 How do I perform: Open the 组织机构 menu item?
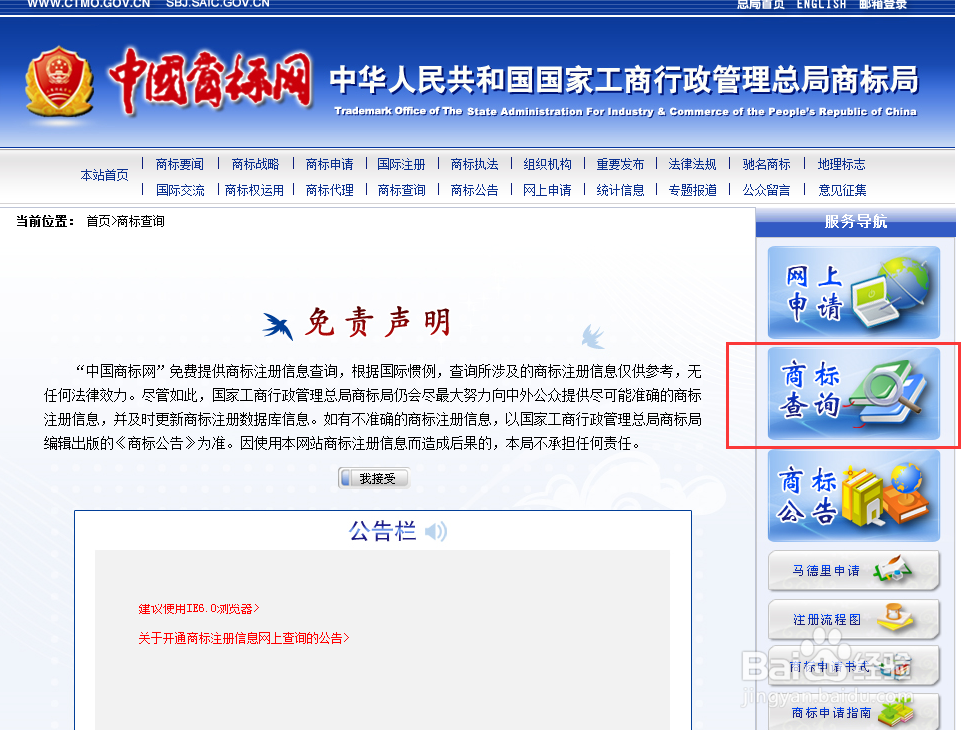[547, 164]
